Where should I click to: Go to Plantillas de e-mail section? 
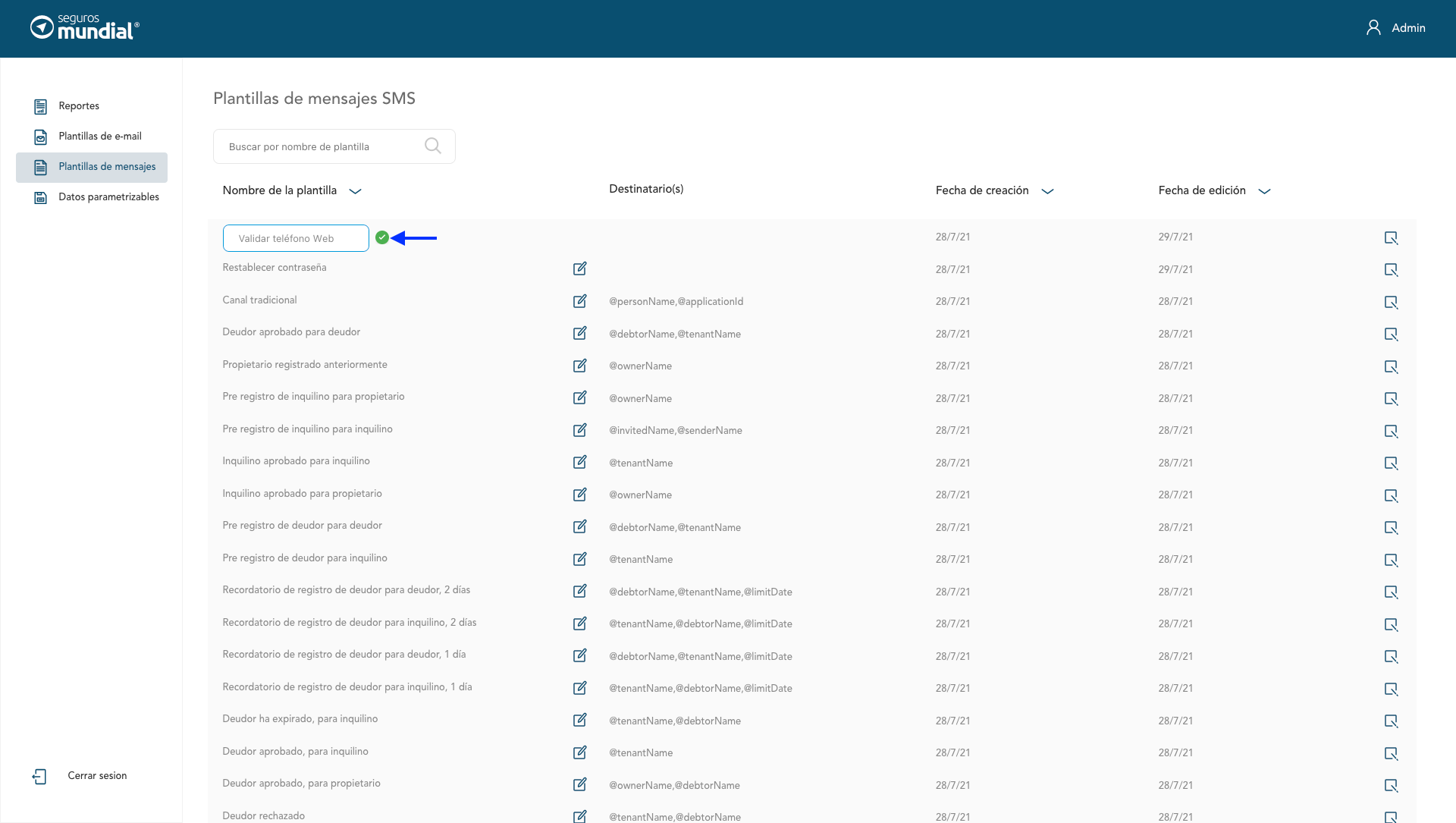point(99,137)
